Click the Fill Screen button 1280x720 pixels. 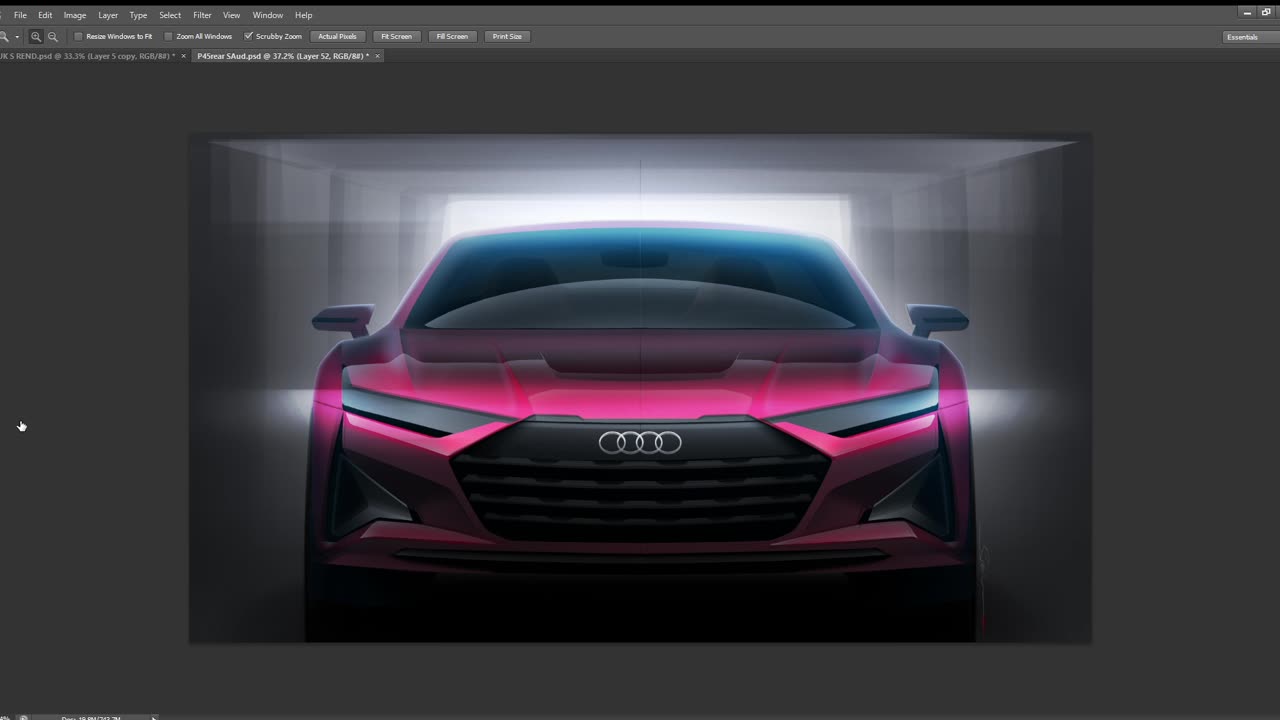(452, 36)
